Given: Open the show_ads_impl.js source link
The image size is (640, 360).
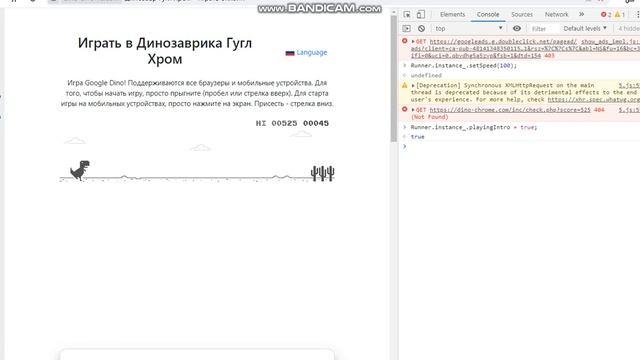Looking at the screenshot, I should 610,42.
